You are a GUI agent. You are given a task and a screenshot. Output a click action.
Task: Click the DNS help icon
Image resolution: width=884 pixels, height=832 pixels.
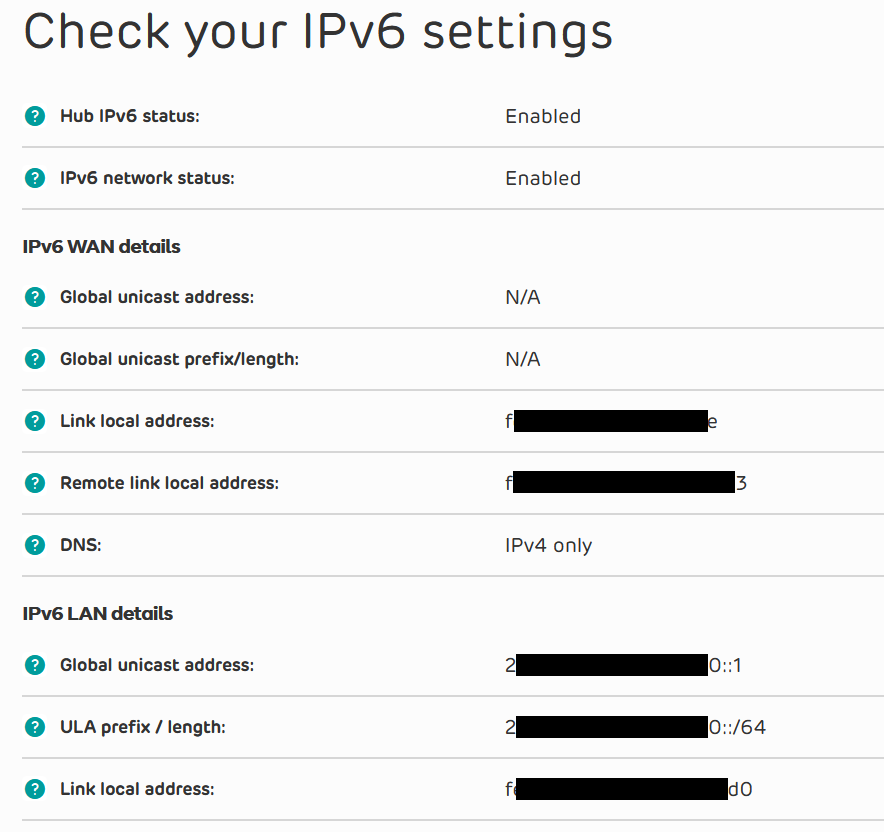tap(35, 545)
